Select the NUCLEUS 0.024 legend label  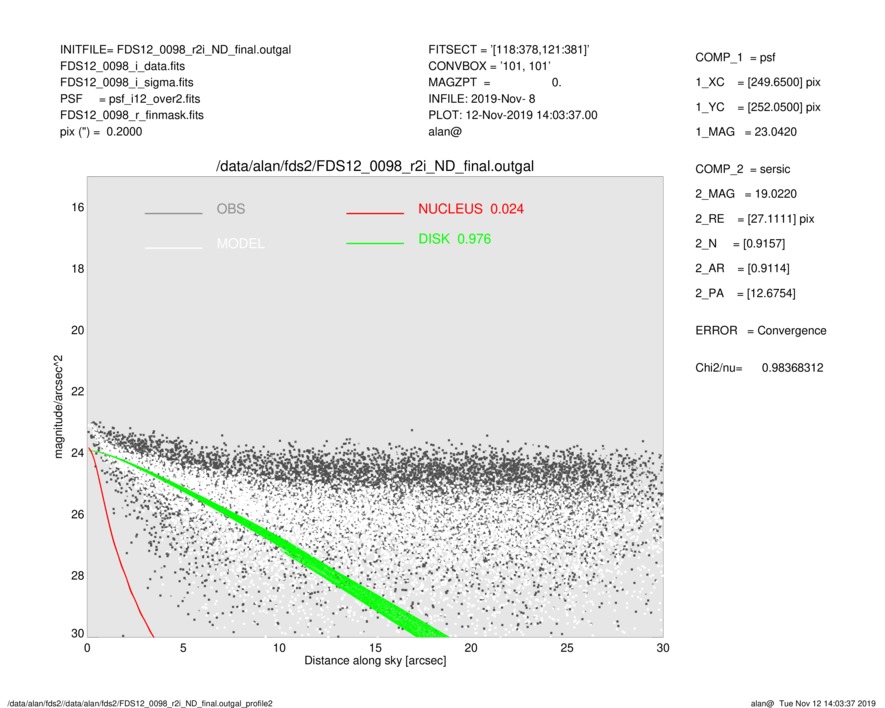[x=470, y=209]
